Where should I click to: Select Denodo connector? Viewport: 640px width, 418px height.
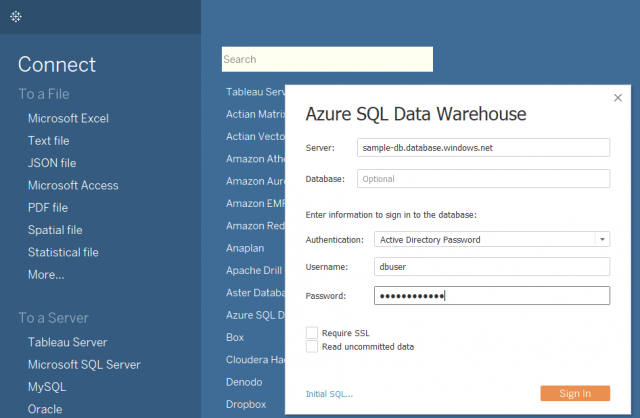pyautogui.click(x=244, y=382)
